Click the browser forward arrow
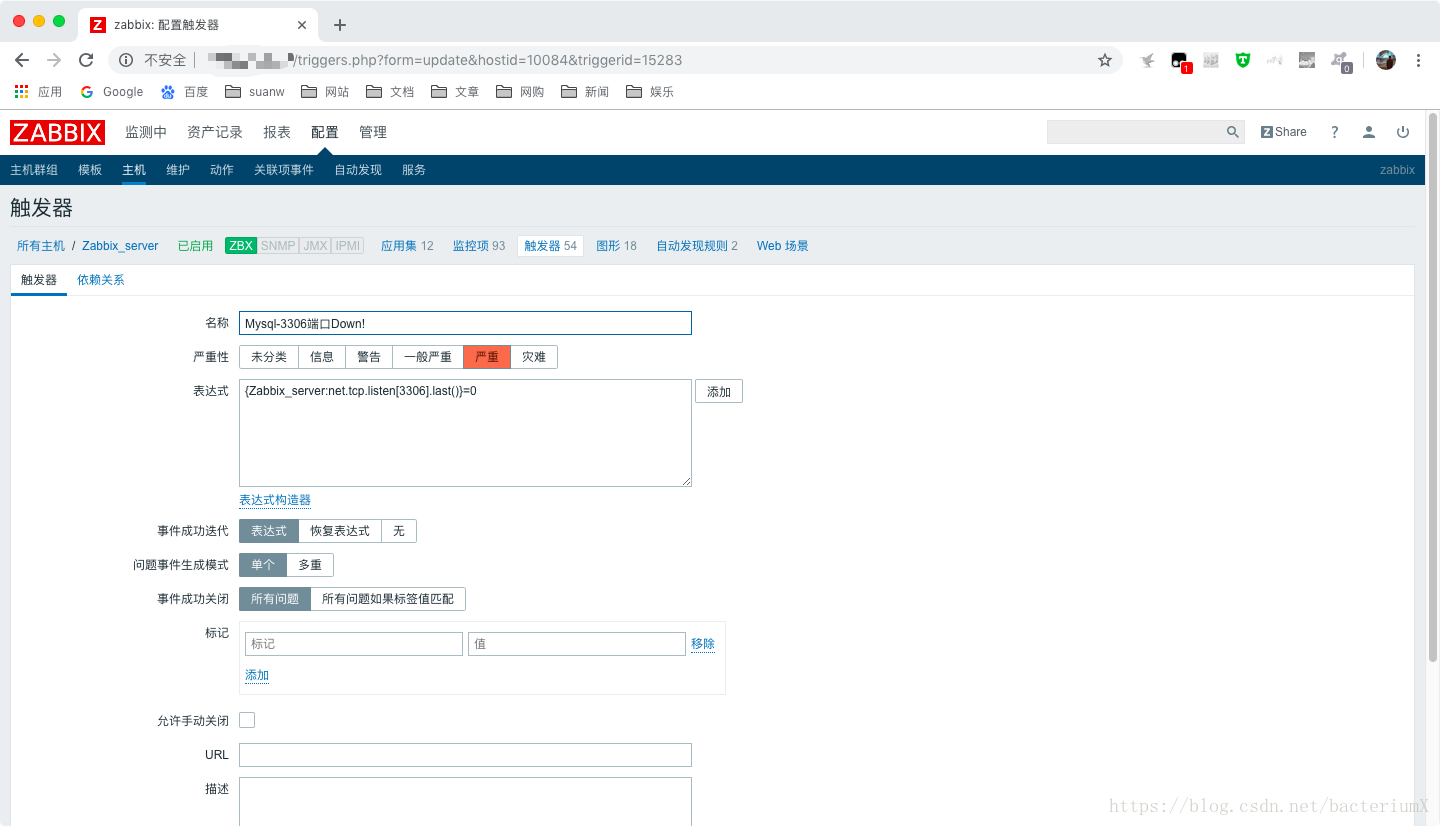This screenshot has height=826, width=1440. coord(54,60)
